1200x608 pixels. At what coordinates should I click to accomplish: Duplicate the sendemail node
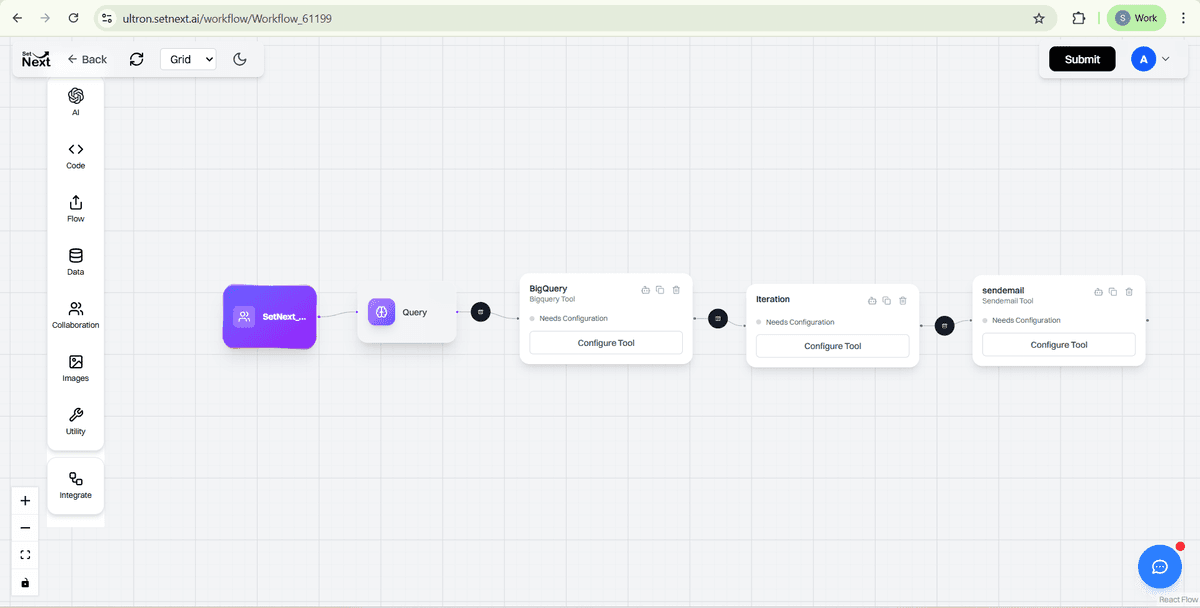point(1113,292)
